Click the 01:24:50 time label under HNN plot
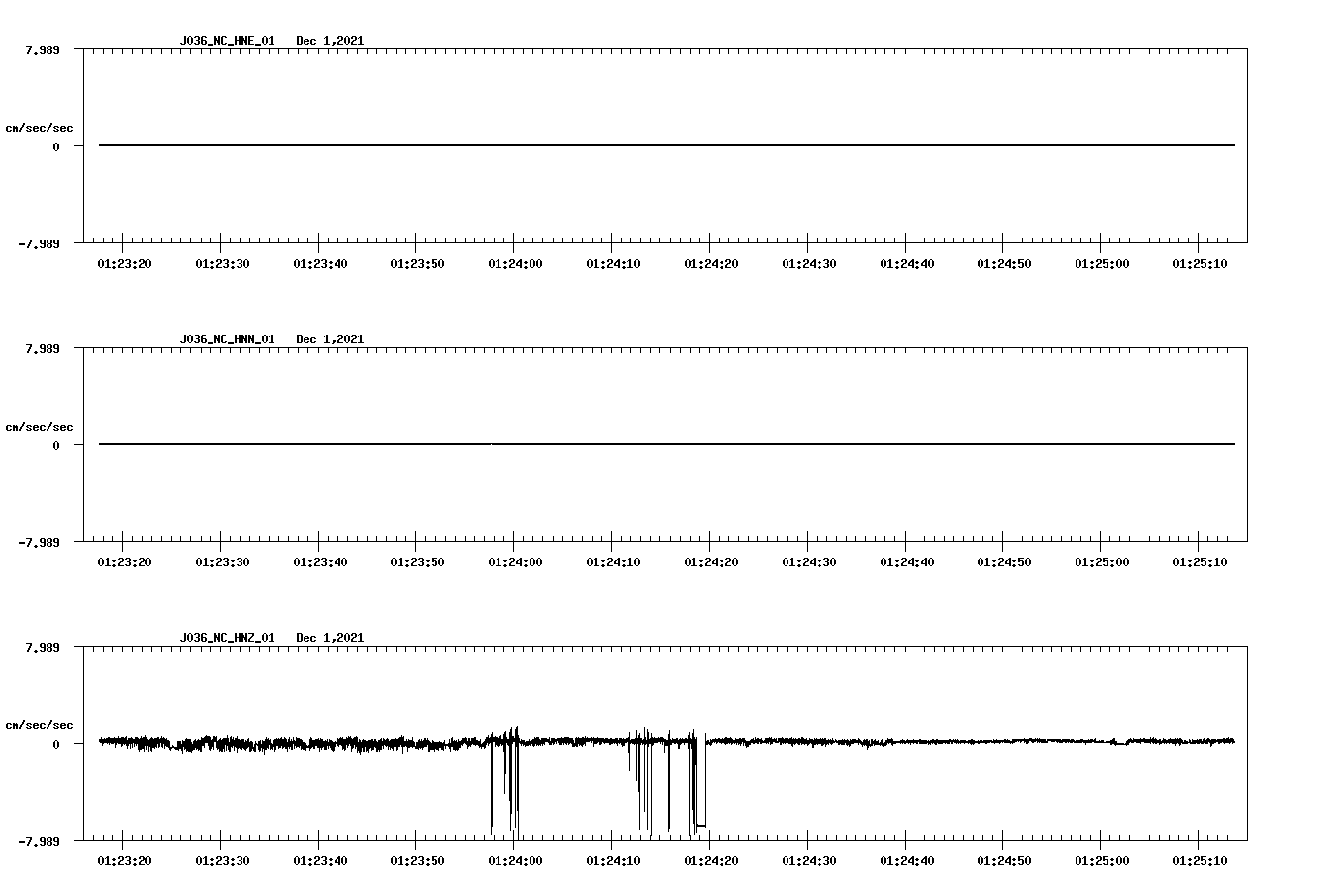Screen dimensions: 1317x896 tap(1004, 562)
